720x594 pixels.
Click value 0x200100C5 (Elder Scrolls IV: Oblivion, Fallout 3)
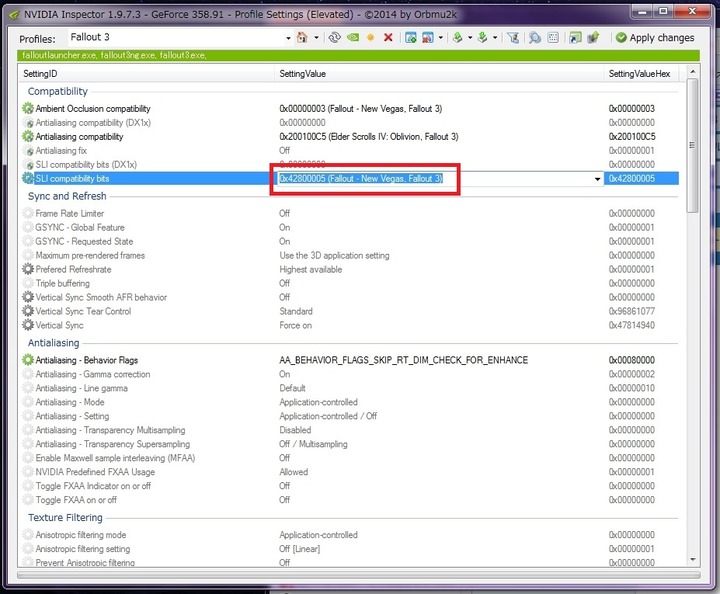(x=369, y=136)
